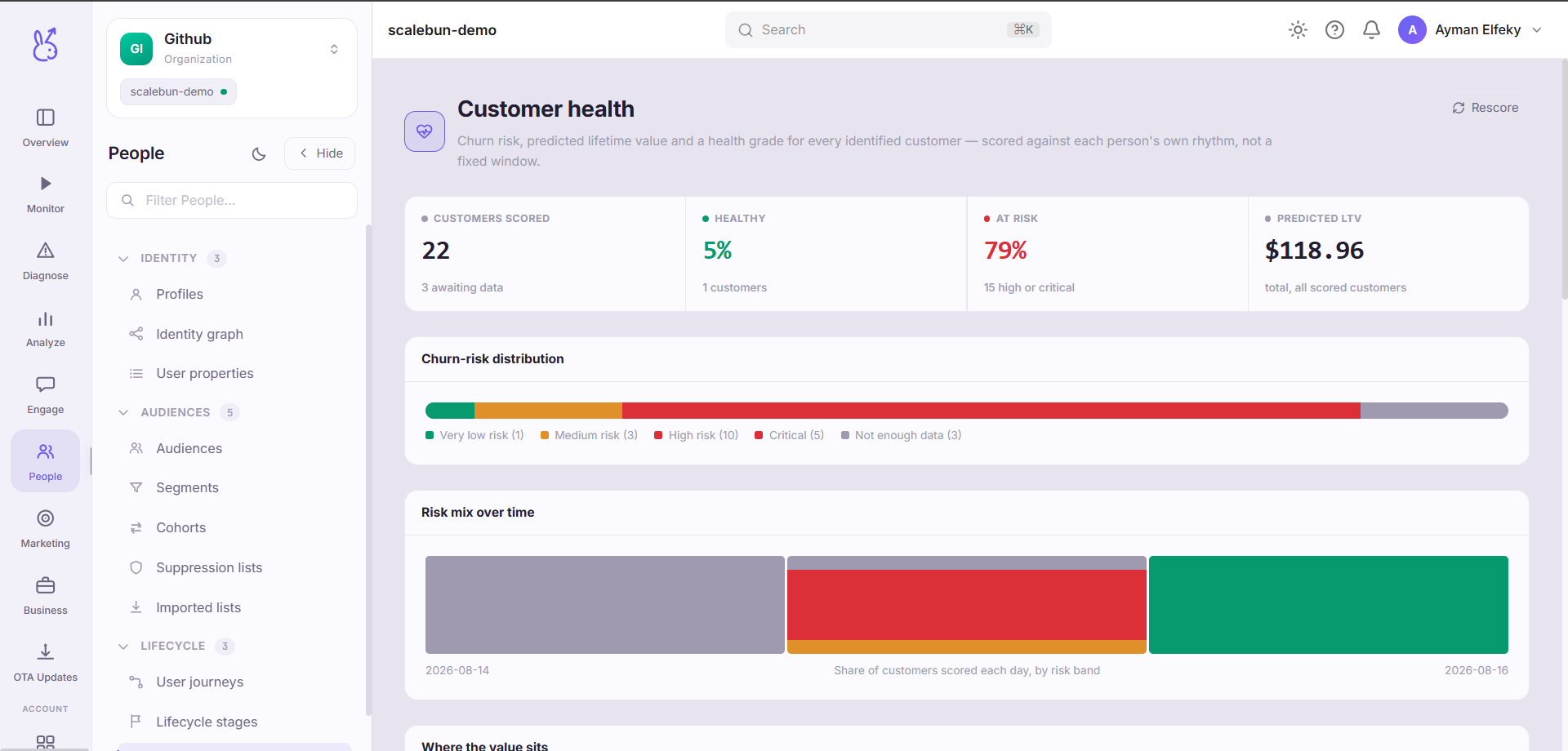Open the notifications bell
The height and width of the screenshot is (751, 1568).
[1371, 30]
